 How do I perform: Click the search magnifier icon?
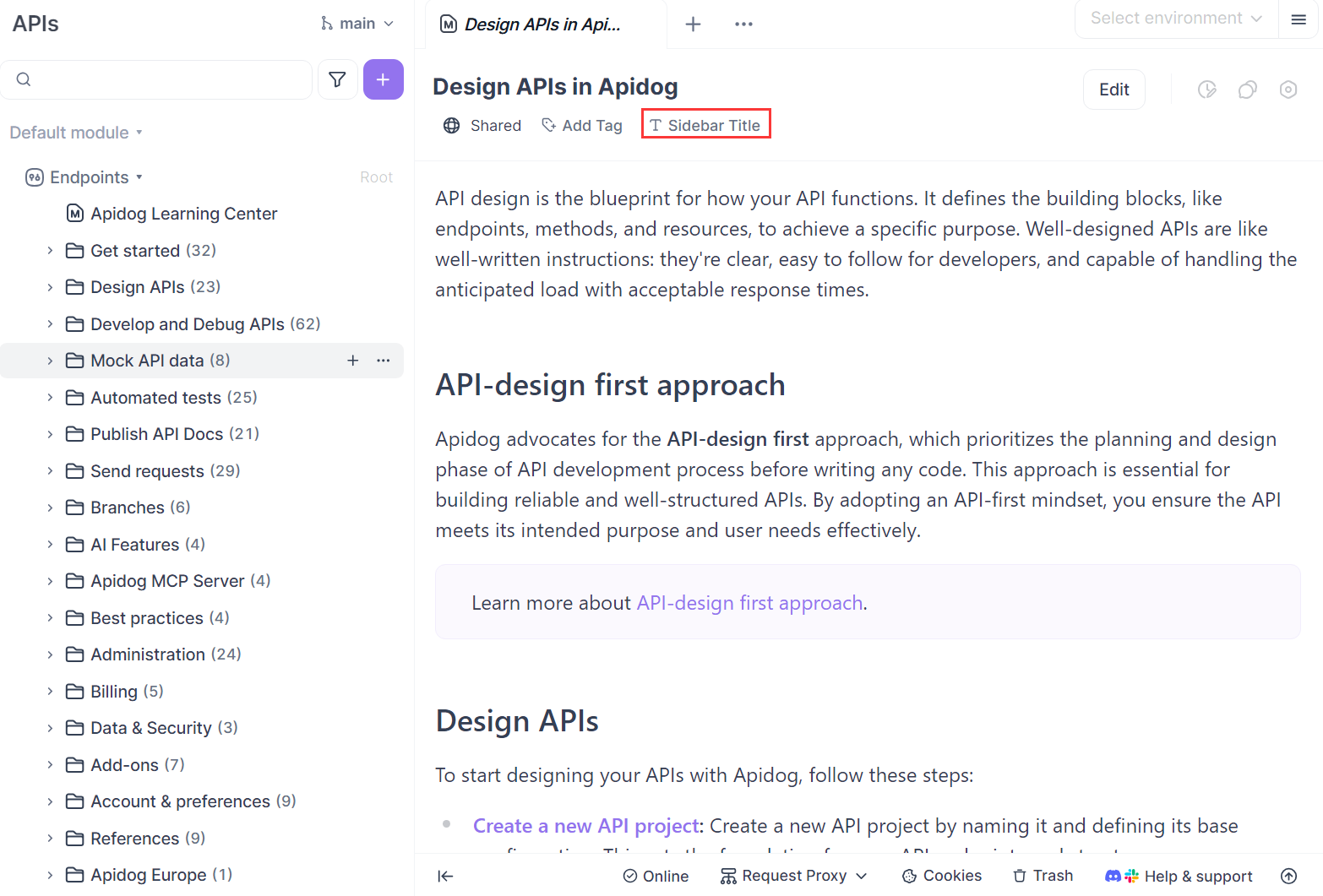tap(24, 79)
